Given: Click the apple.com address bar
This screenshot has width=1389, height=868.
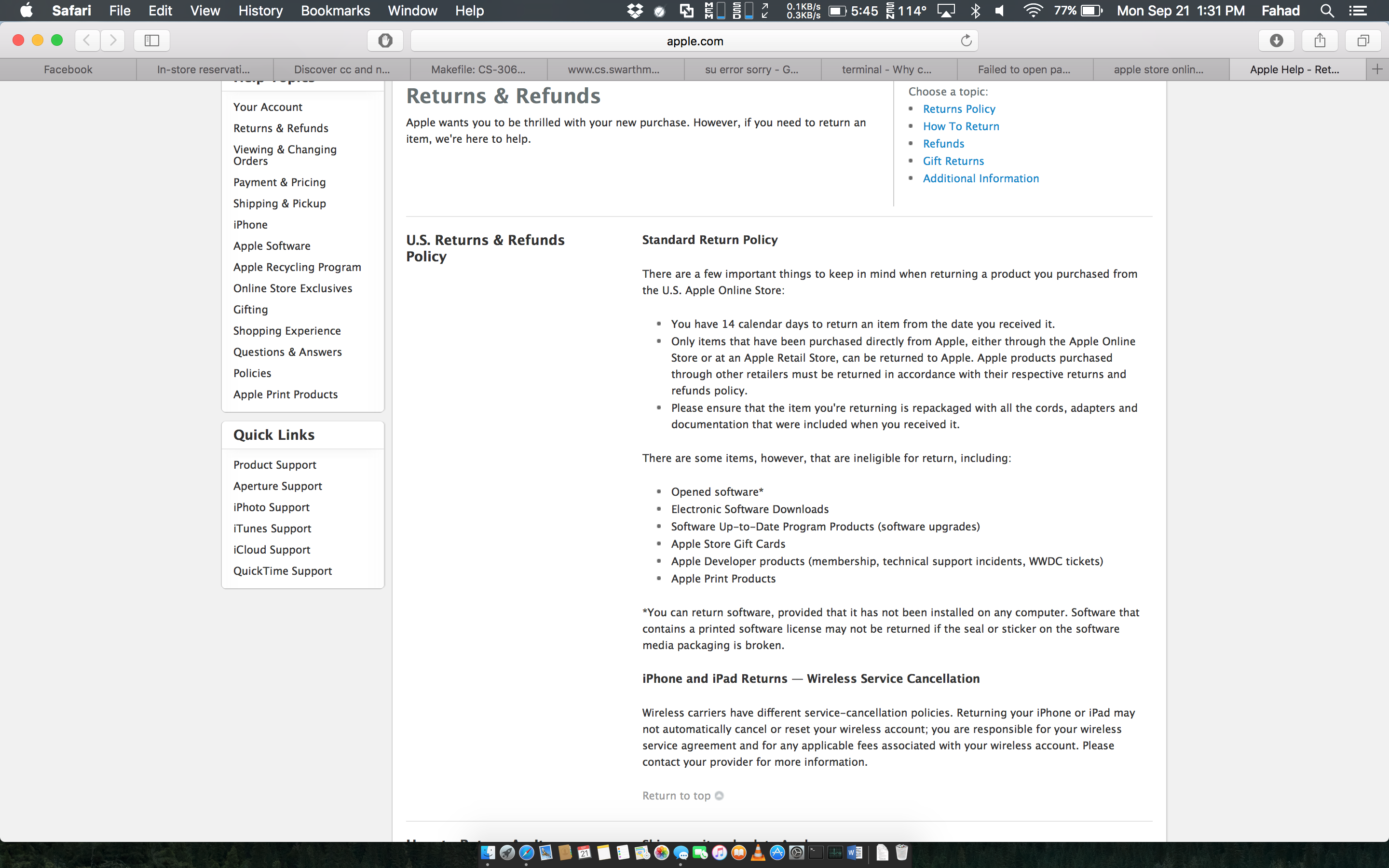Looking at the screenshot, I should (x=694, y=41).
